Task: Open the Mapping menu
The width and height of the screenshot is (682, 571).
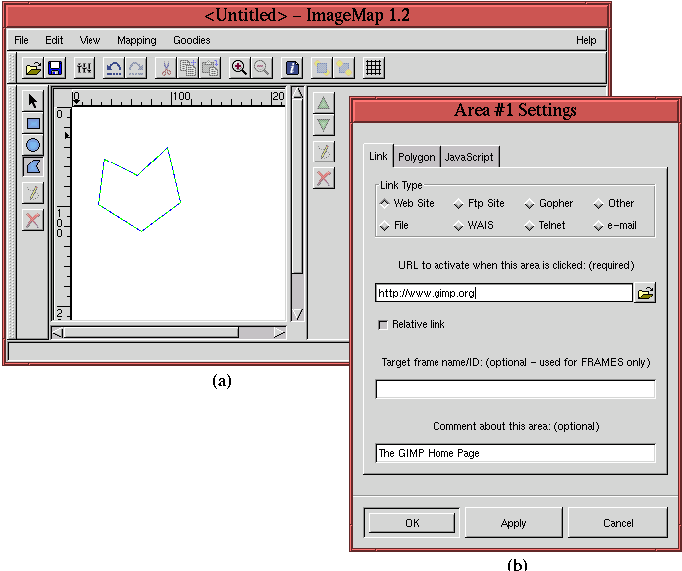Action: [x=136, y=40]
